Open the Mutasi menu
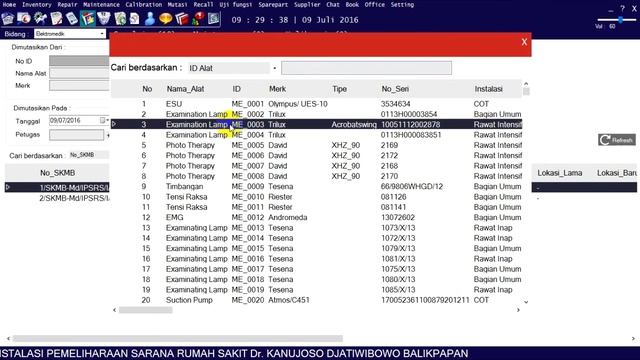 (x=177, y=4)
